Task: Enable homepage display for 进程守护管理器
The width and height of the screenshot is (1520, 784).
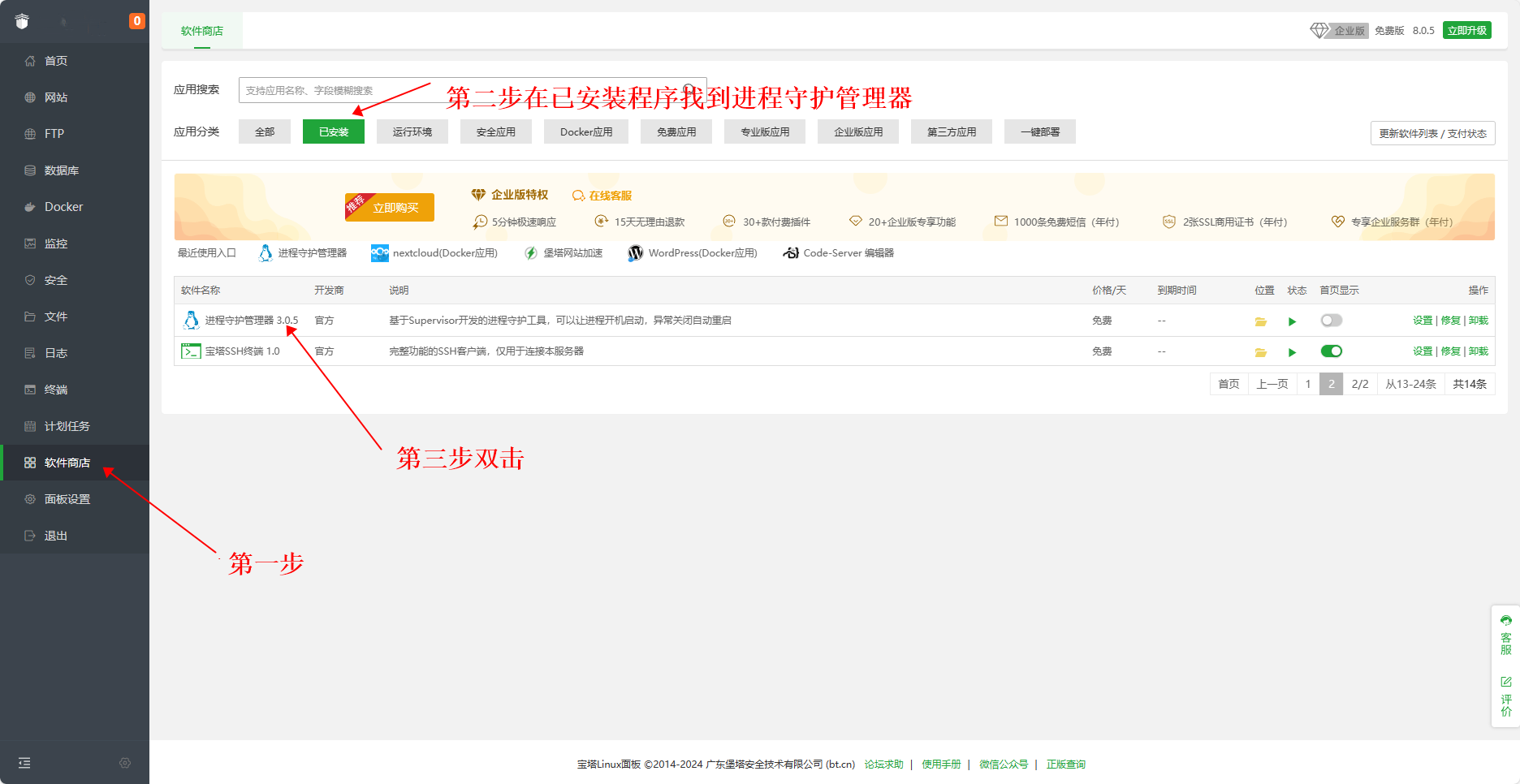Action: [1331, 321]
